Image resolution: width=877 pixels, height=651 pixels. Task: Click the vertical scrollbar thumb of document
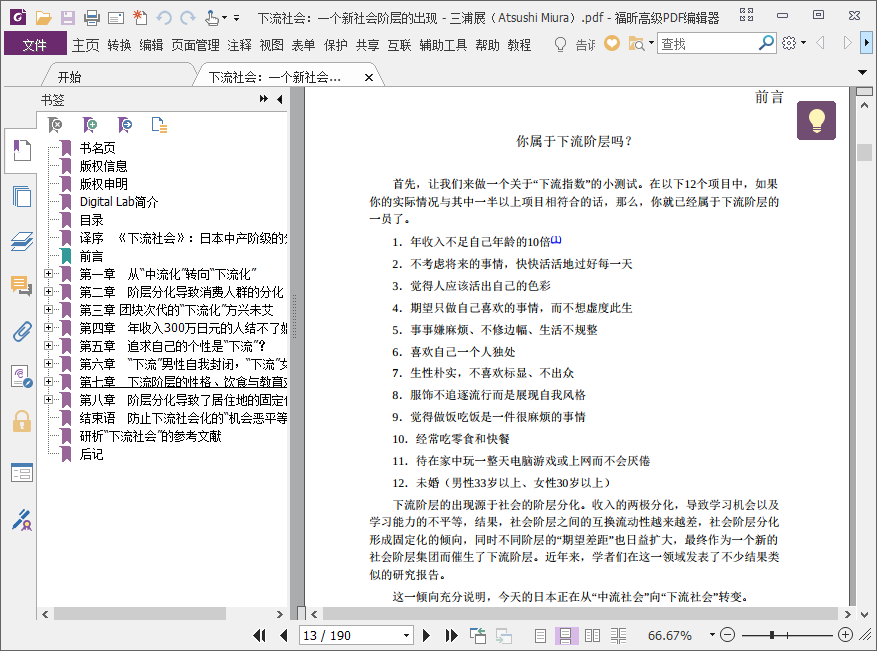[x=864, y=152]
